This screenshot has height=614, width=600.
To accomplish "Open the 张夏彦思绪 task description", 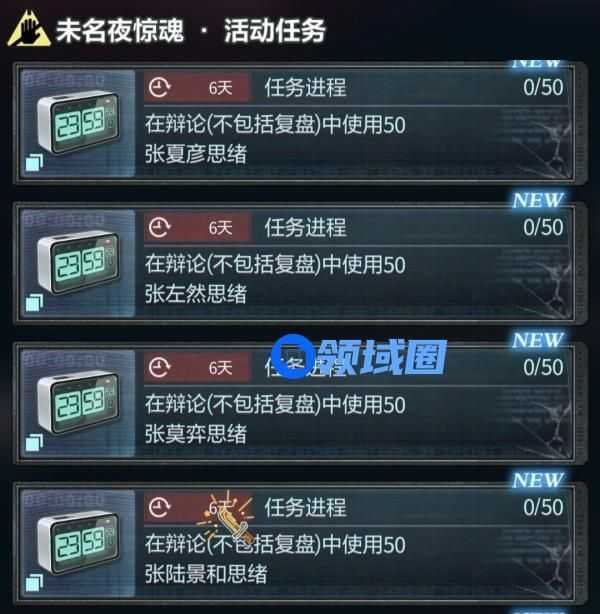I will tap(275, 139).
